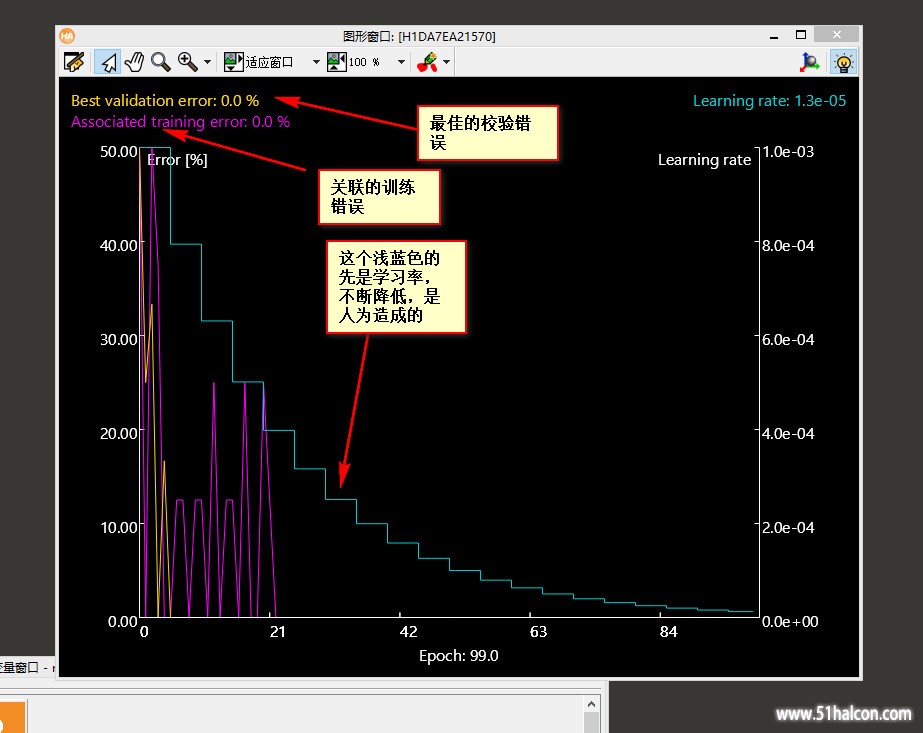Image resolution: width=923 pixels, height=733 pixels.
Task: Click Associated training error text
Action: [x=180, y=122]
